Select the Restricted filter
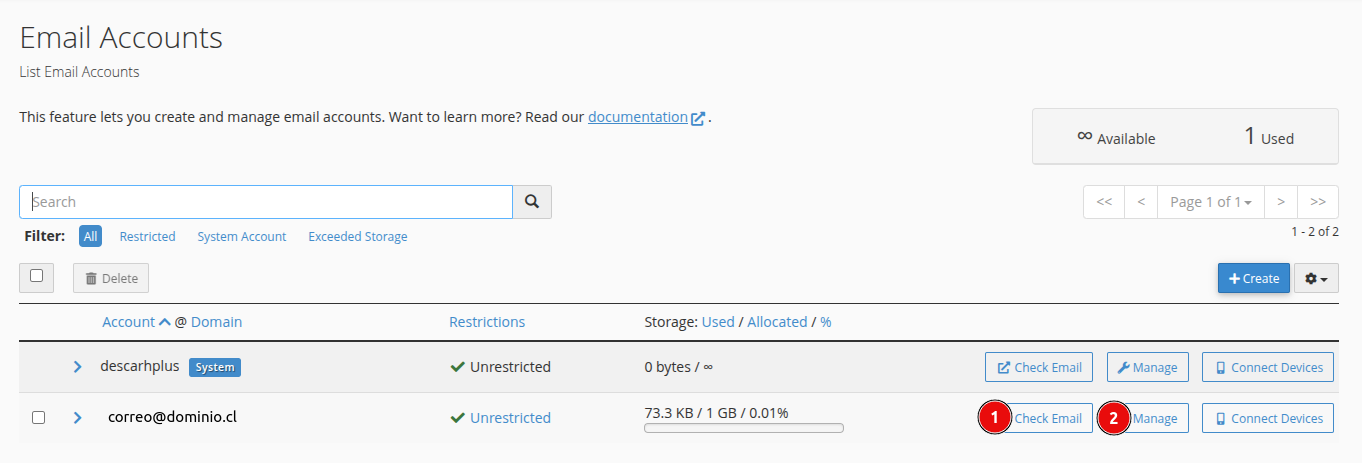The width and height of the screenshot is (1362, 463). [x=147, y=237]
